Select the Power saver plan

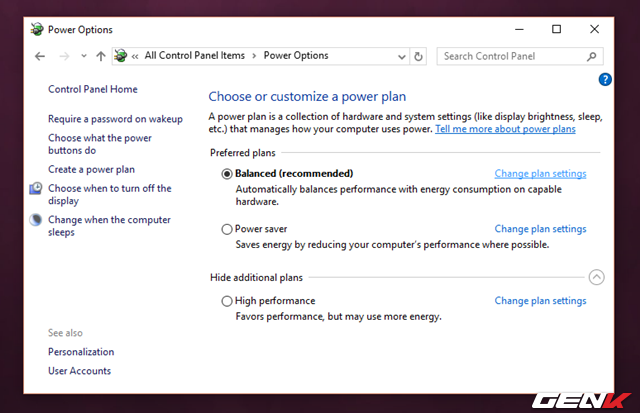pyautogui.click(x=227, y=229)
